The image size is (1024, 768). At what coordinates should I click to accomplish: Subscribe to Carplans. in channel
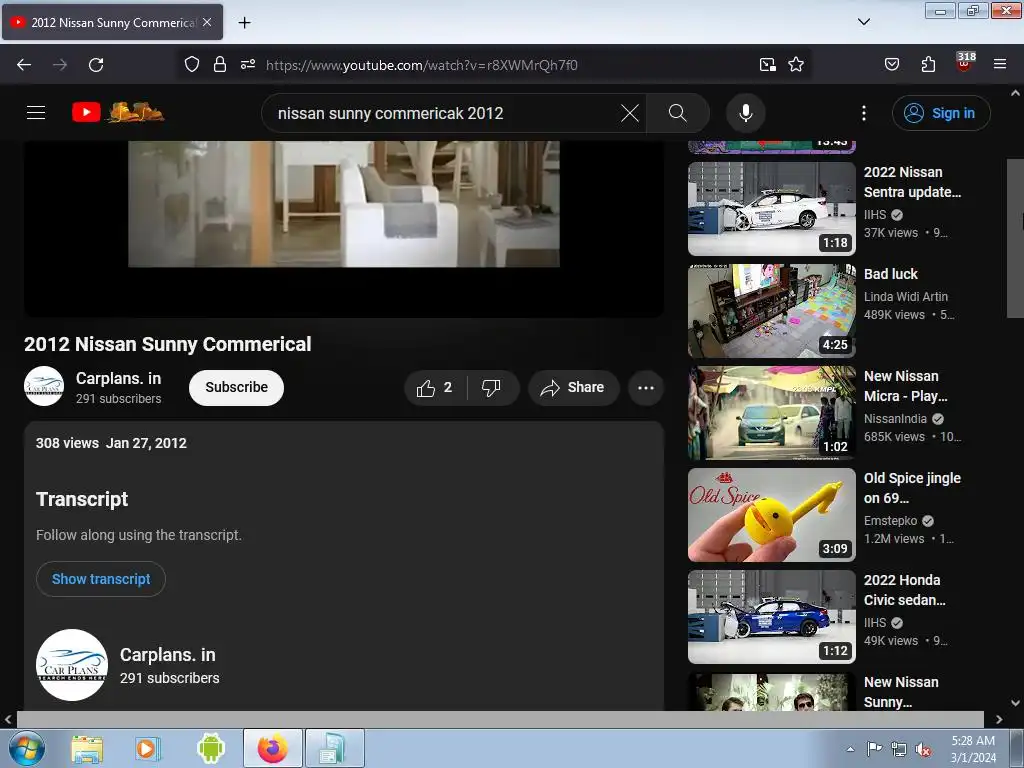(236, 388)
